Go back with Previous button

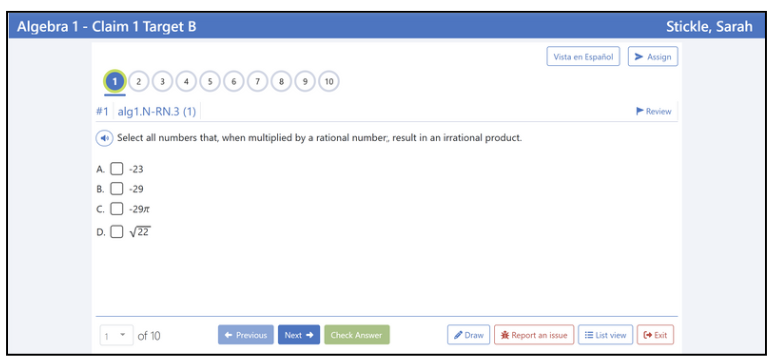tap(246, 335)
